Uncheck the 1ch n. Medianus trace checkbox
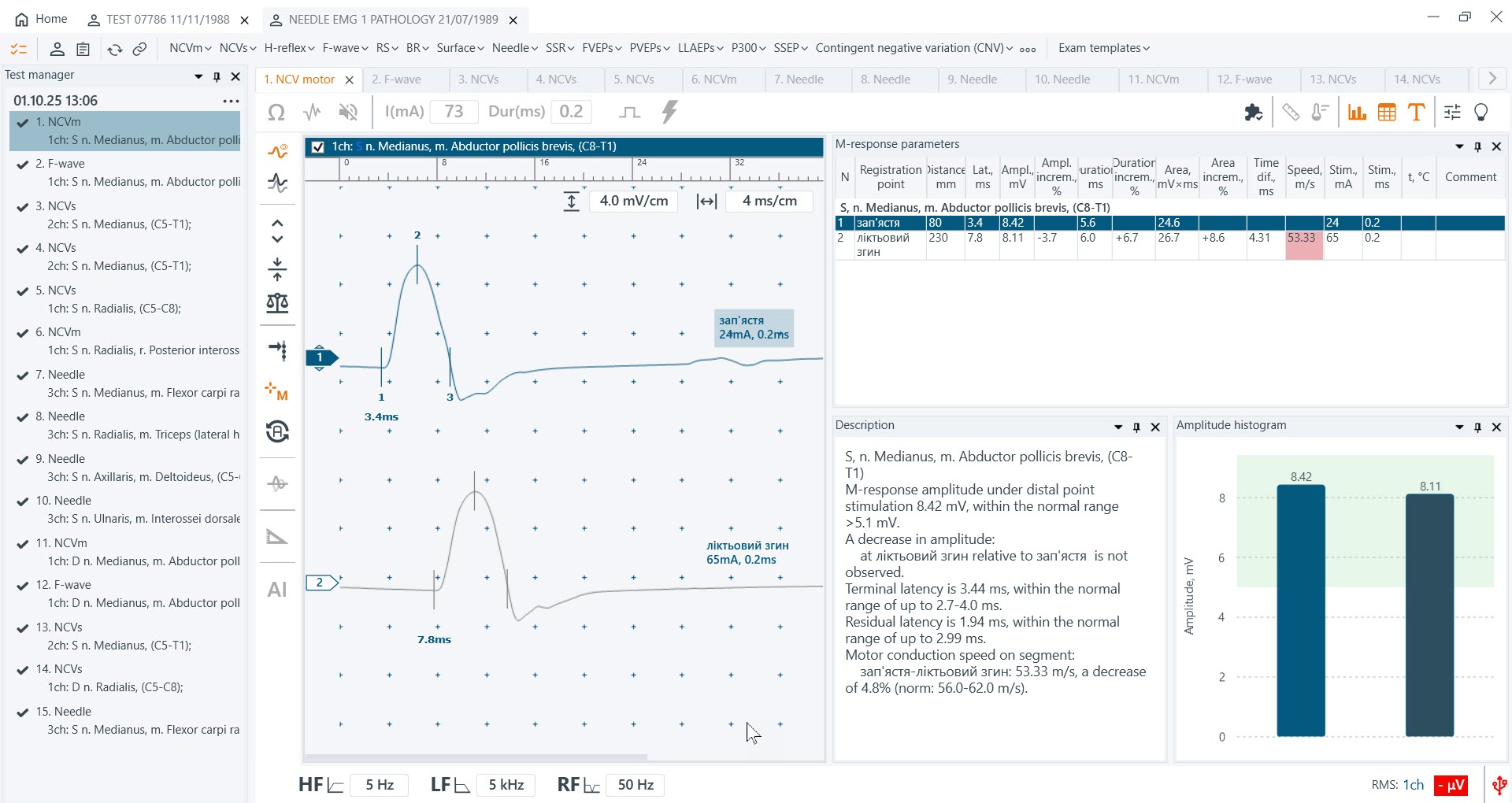Image resolution: width=1512 pixels, height=803 pixels. tap(318, 146)
